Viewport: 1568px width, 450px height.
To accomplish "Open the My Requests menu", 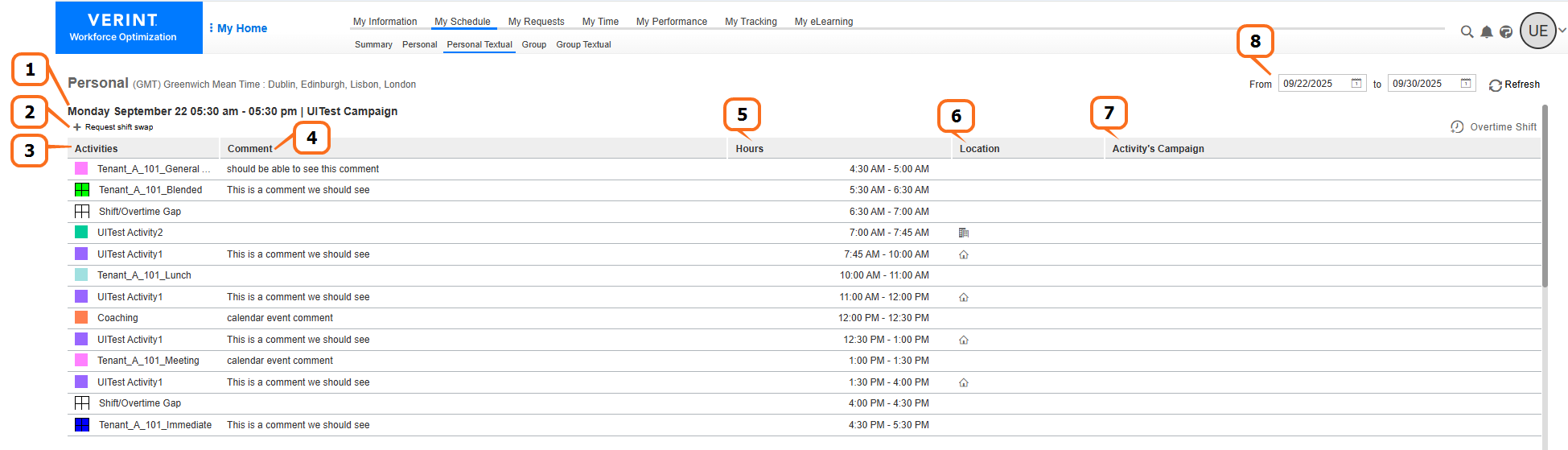I will coord(536,22).
